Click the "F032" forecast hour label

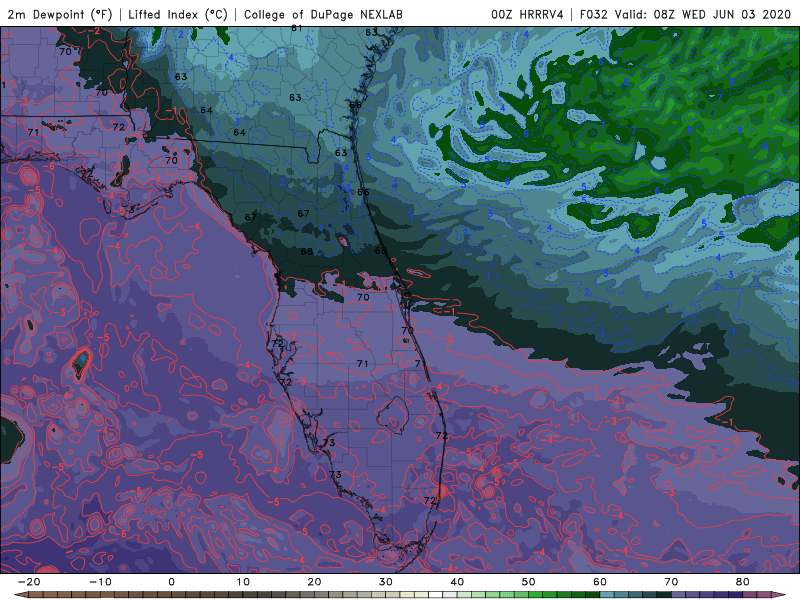click(x=594, y=14)
